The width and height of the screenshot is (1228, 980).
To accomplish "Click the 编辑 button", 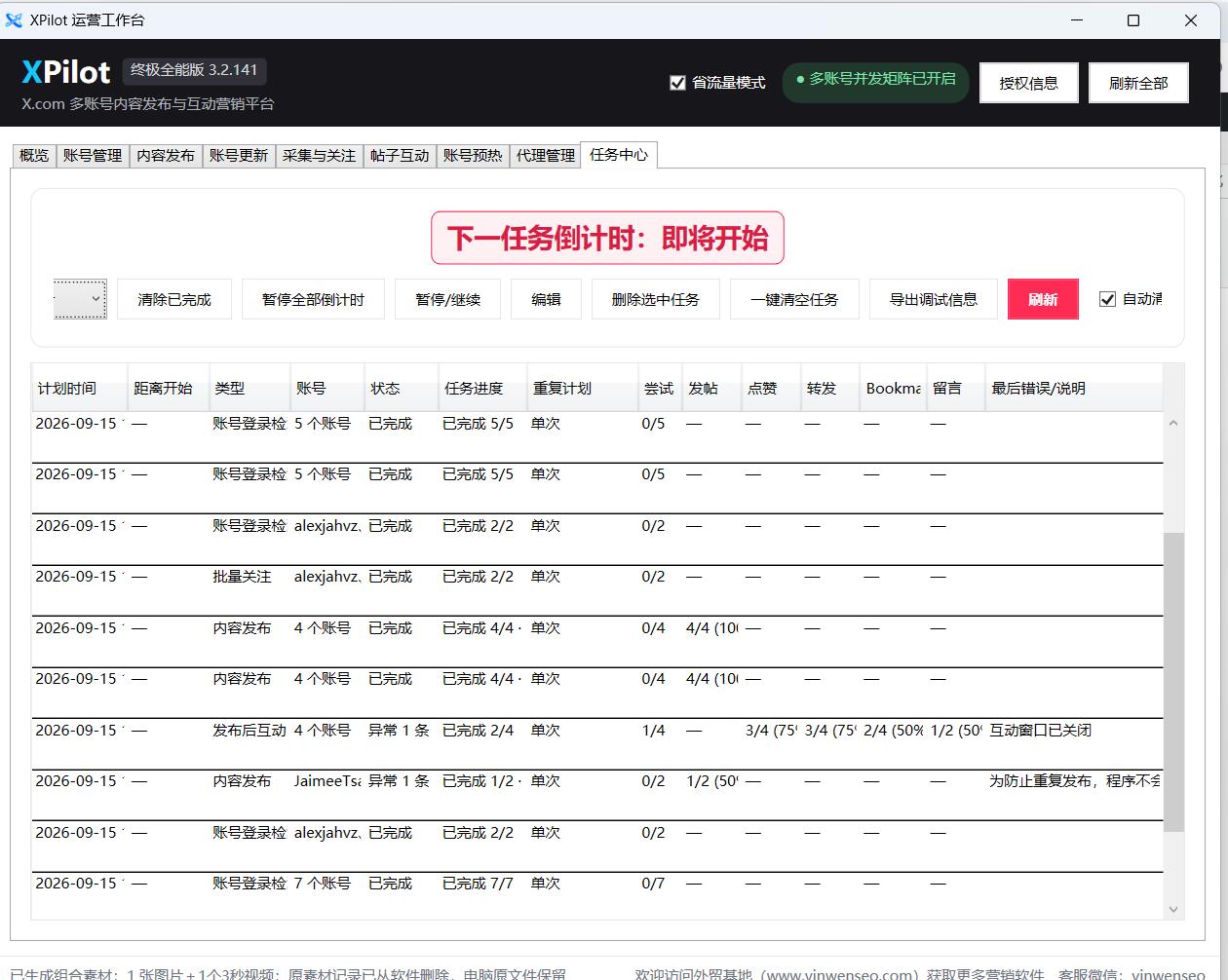I will 546,299.
